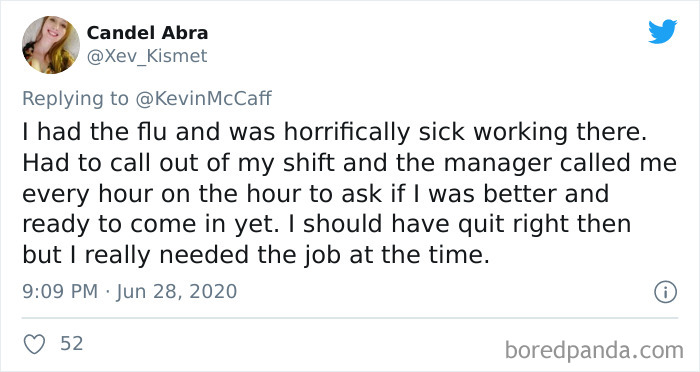Click the divider line above likes
The width and height of the screenshot is (700, 372).
pos(350,318)
